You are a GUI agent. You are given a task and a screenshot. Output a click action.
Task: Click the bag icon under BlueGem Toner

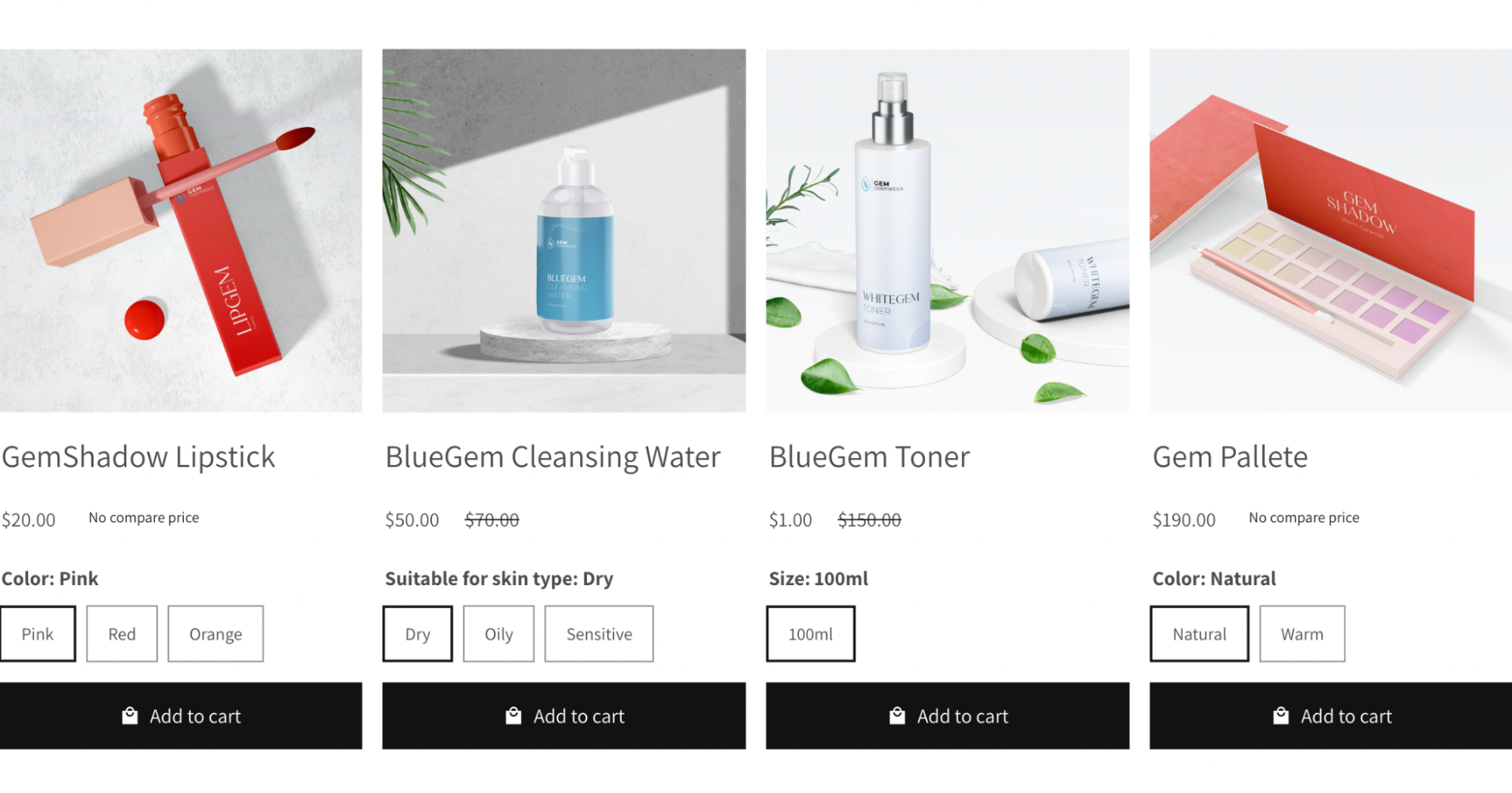(897, 715)
